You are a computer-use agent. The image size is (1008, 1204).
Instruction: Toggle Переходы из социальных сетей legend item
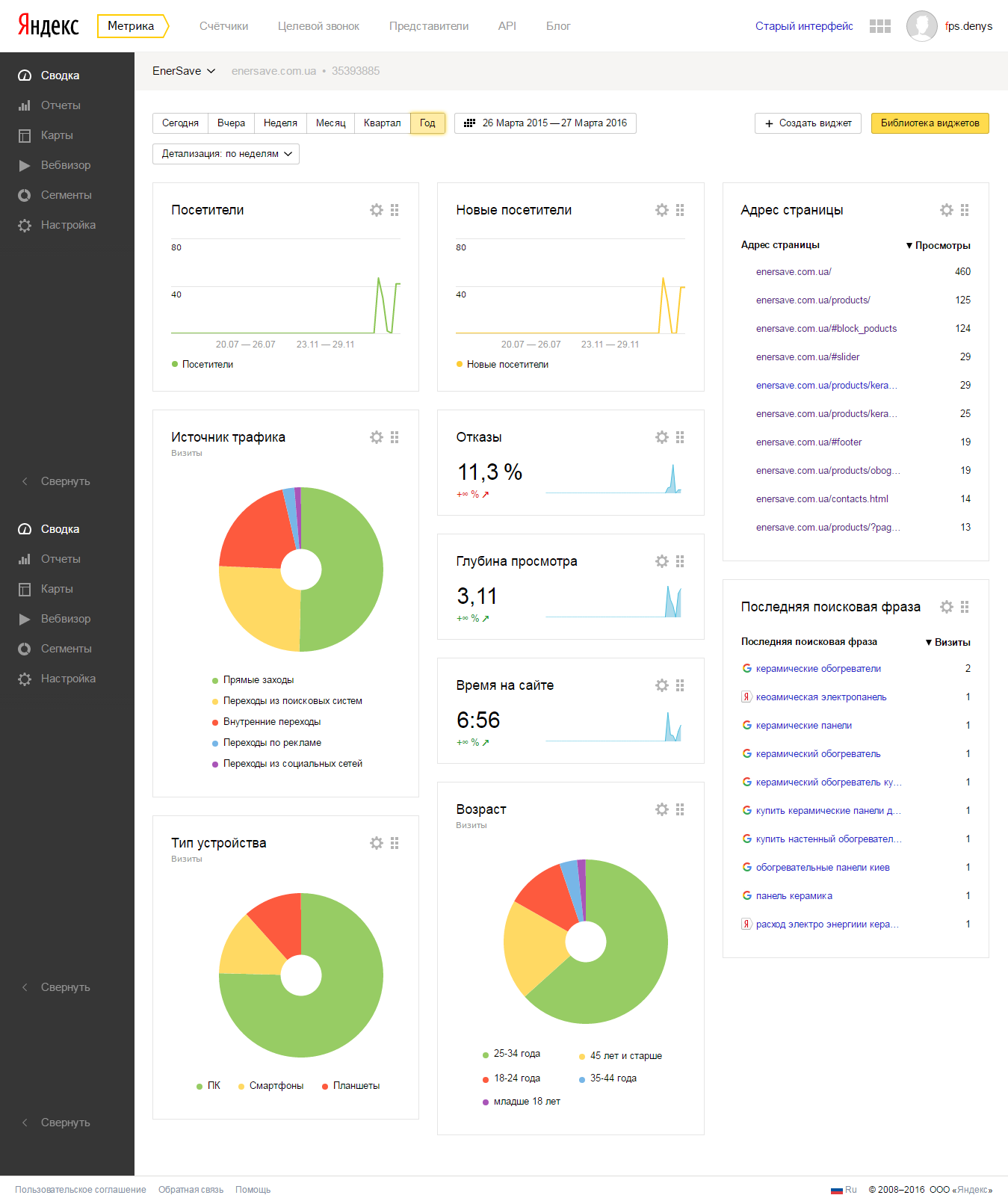287,764
